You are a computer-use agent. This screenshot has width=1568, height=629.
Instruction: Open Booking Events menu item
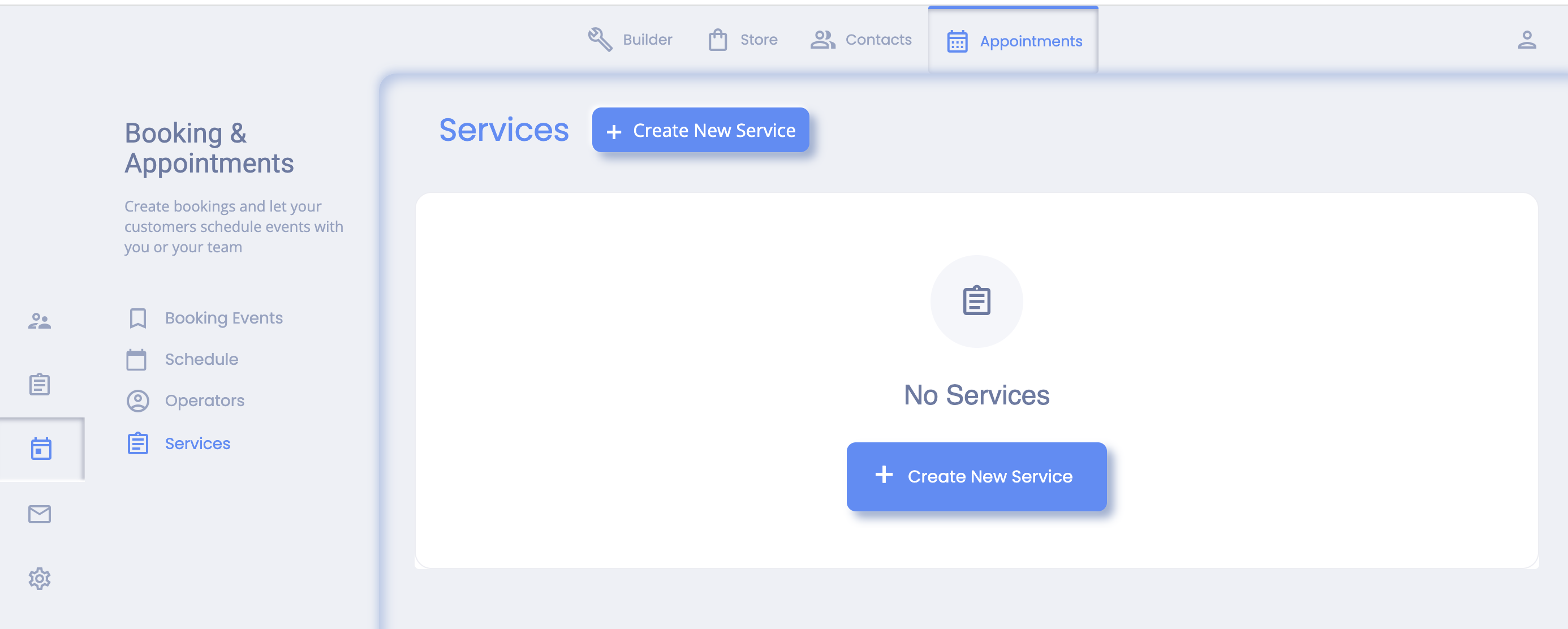(223, 318)
